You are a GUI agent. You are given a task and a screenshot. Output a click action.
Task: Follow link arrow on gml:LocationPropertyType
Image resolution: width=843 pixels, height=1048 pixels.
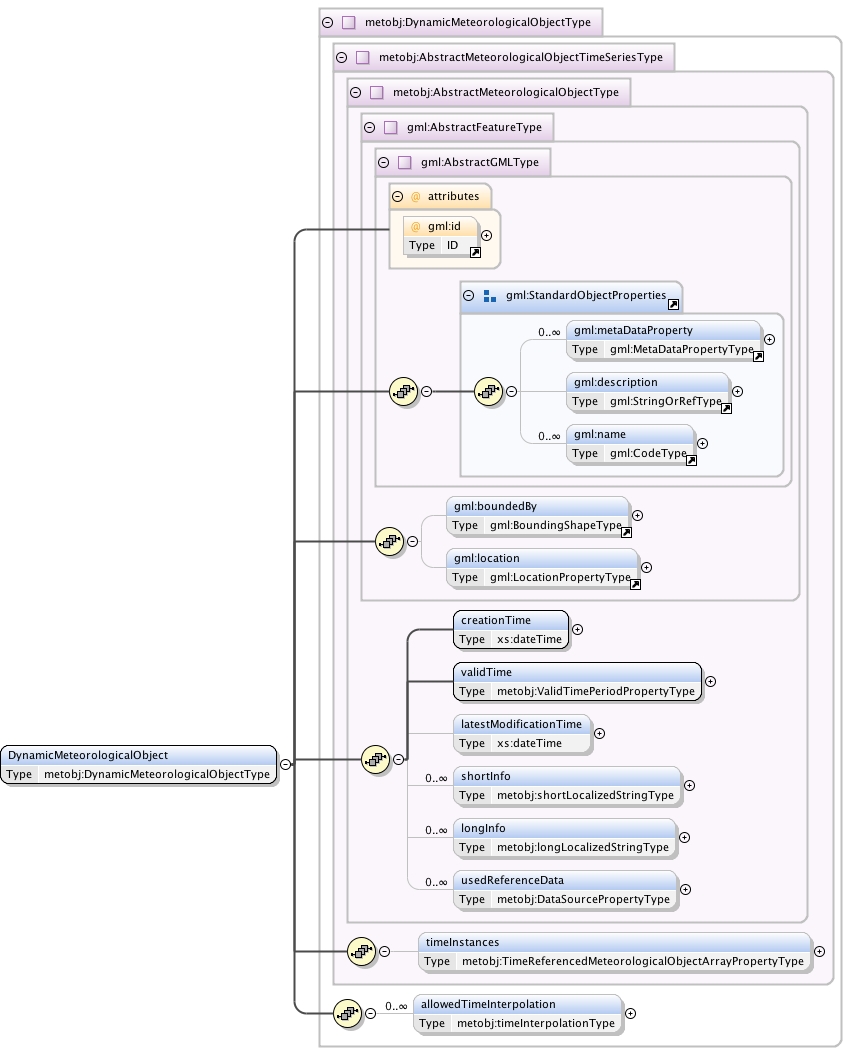[635, 584]
